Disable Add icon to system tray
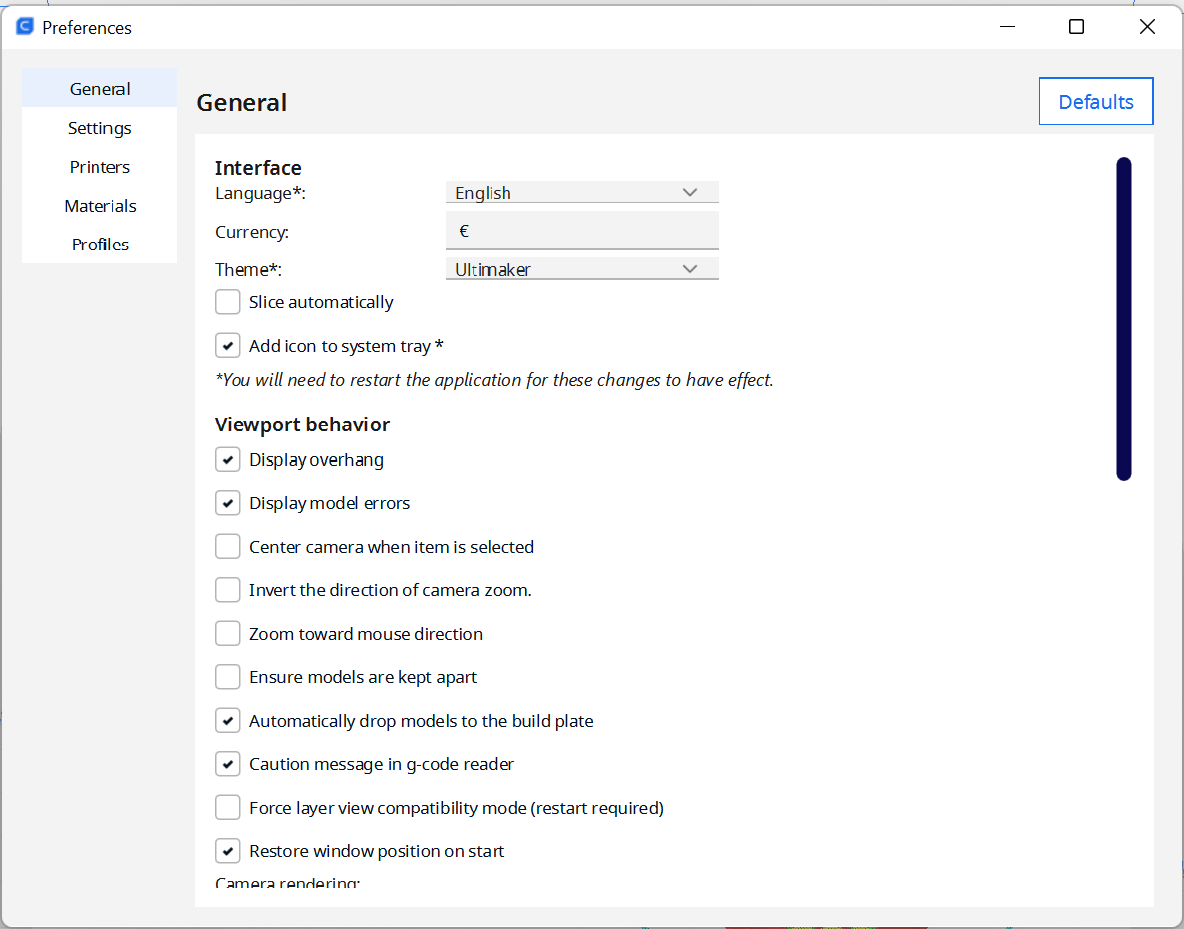The image size is (1184, 929). pyautogui.click(x=227, y=345)
